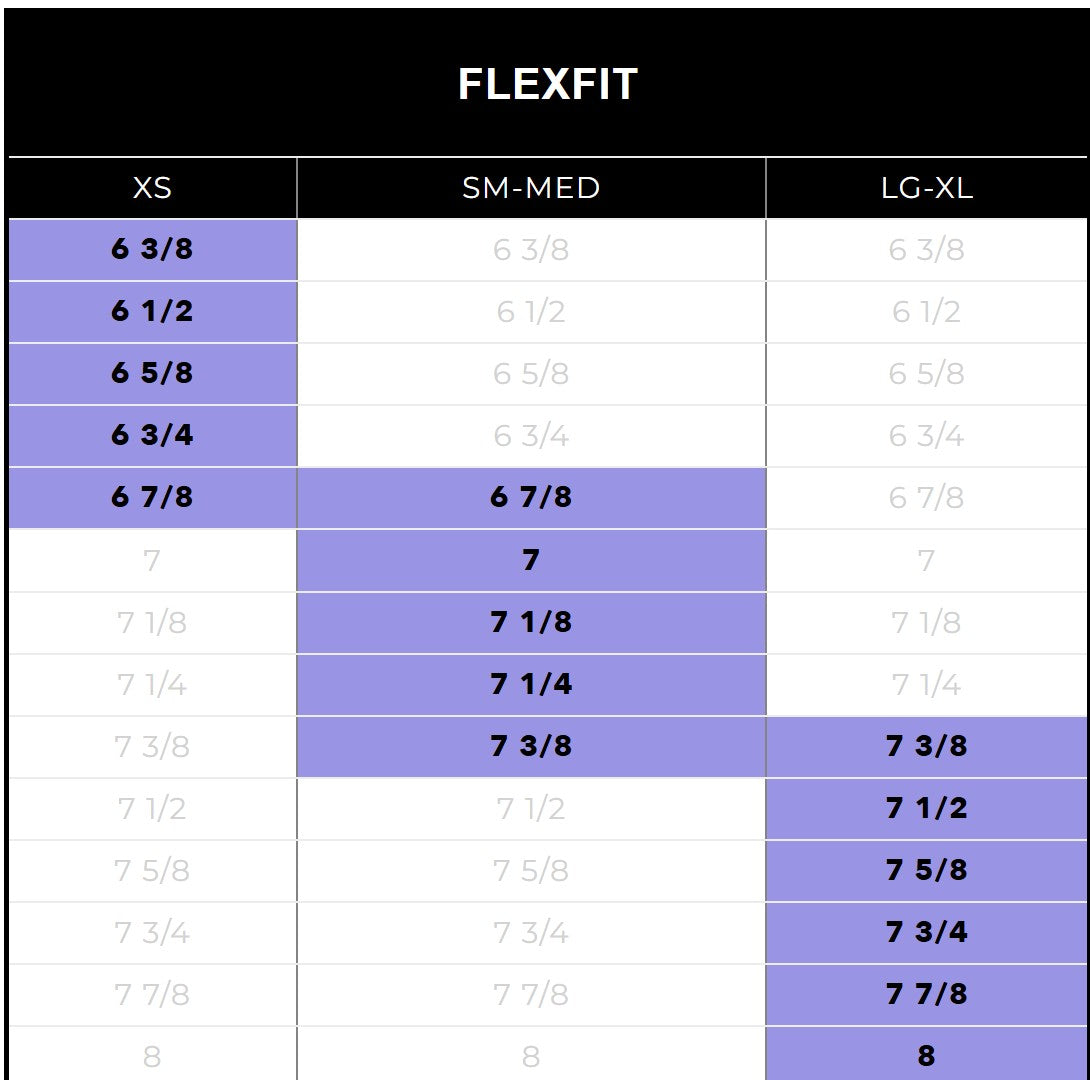Click highlighted 6 5/8 in XS column
Image resolution: width=1090 pixels, height=1080 pixels.
pyautogui.click(x=152, y=374)
